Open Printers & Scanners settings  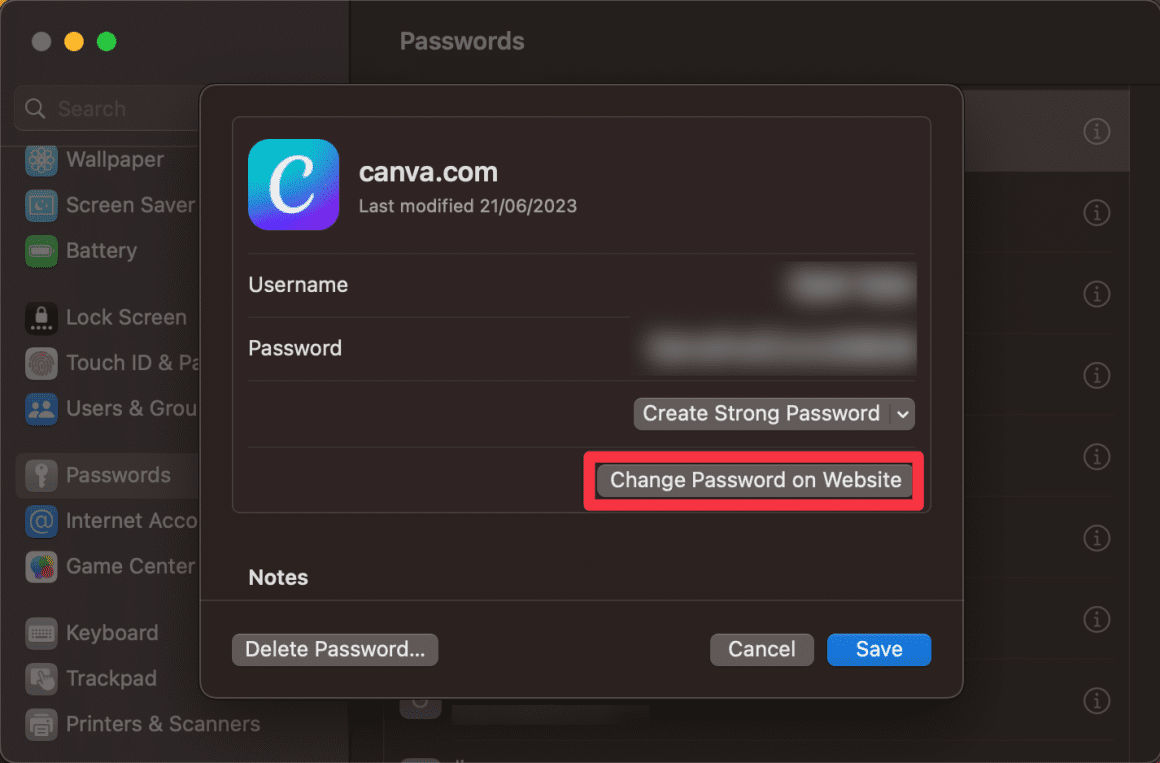(41, 724)
